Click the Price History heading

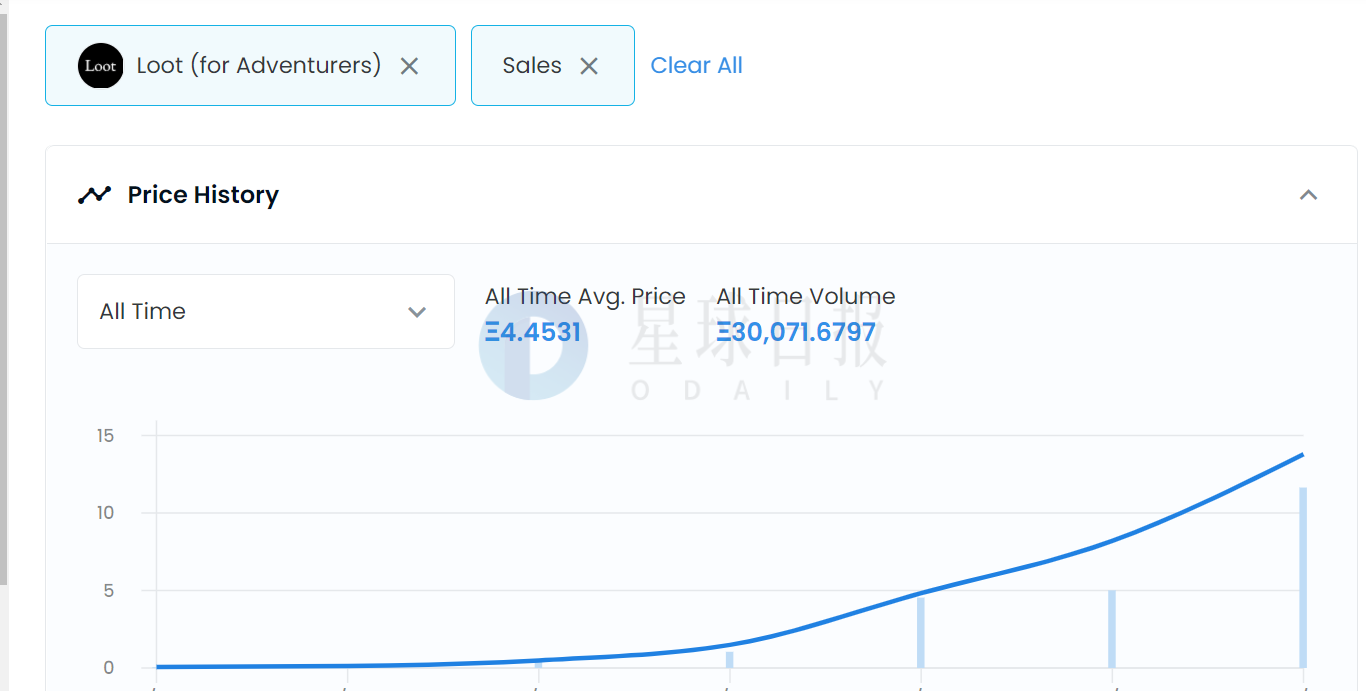click(203, 195)
